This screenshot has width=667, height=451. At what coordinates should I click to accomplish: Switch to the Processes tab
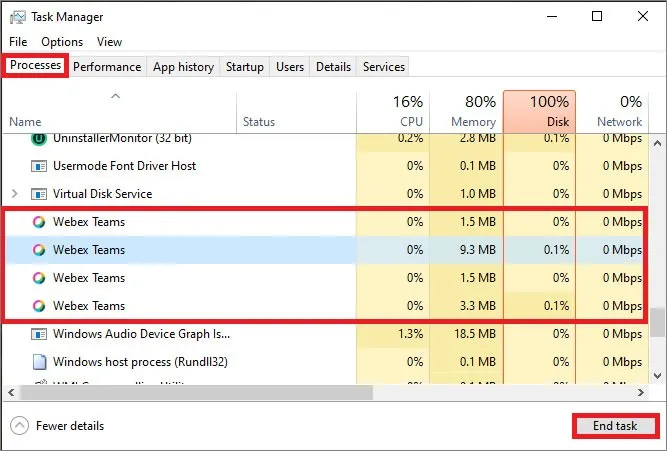click(35, 65)
